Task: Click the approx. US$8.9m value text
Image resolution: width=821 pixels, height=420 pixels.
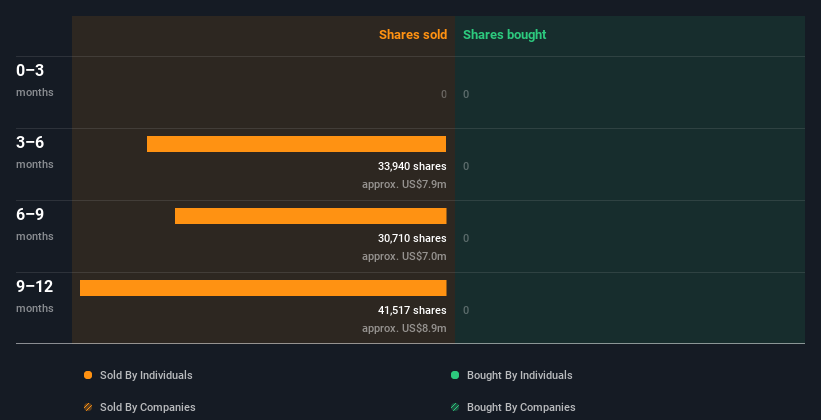Action: (x=404, y=328)
